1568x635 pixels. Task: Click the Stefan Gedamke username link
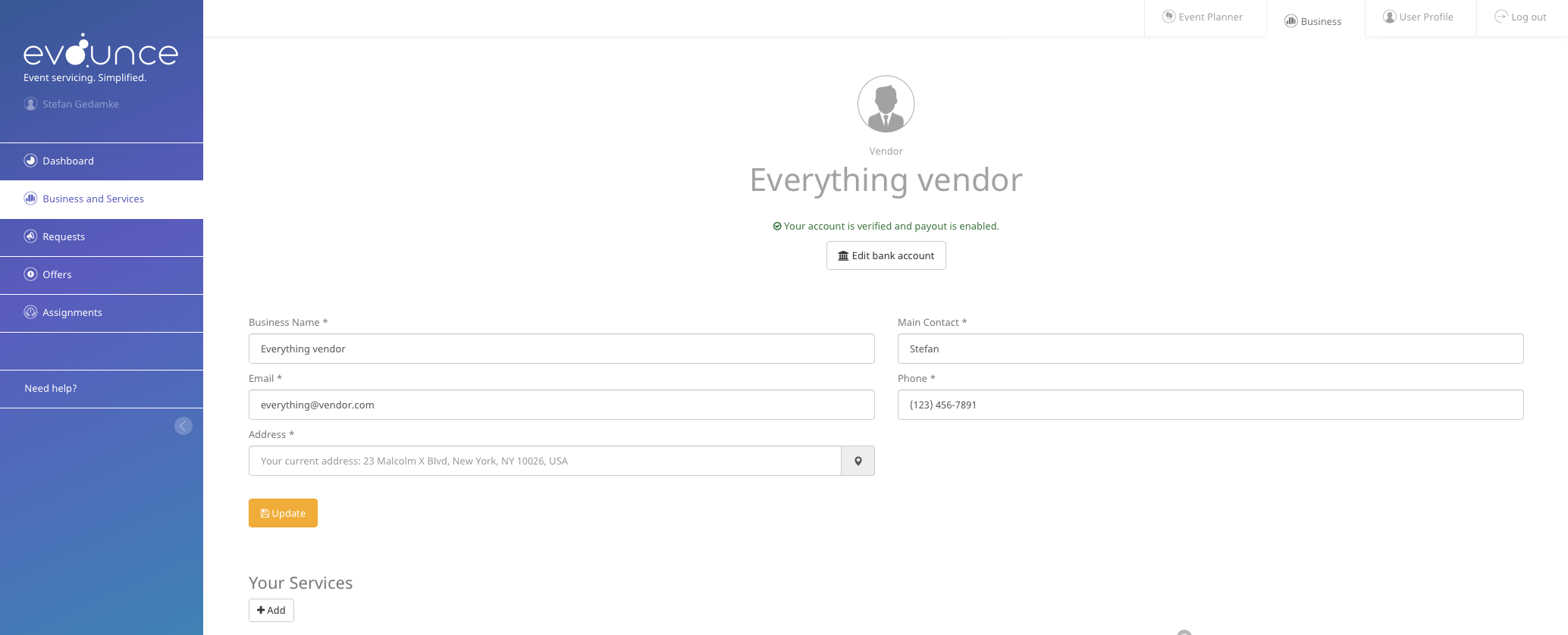coord(80,104)
